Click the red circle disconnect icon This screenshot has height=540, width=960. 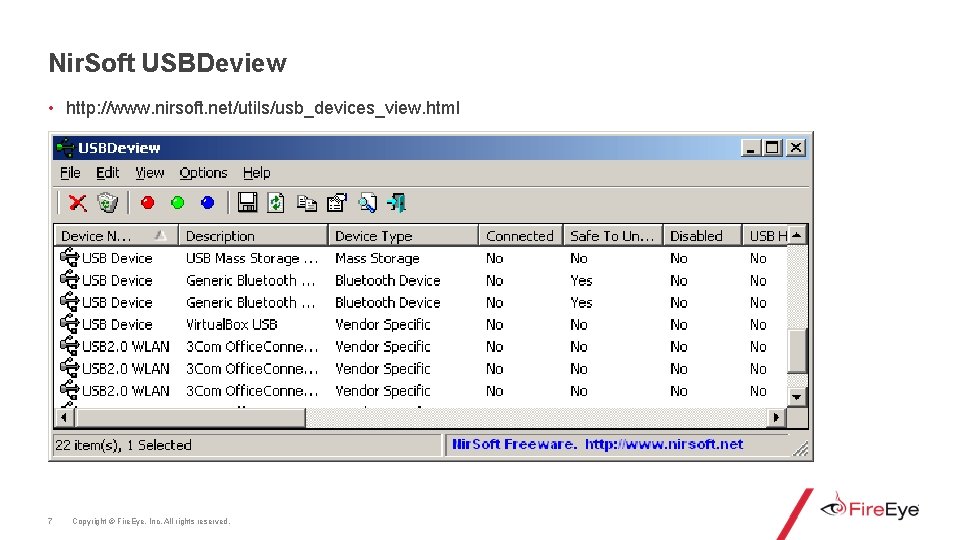(x=148, y=203)
